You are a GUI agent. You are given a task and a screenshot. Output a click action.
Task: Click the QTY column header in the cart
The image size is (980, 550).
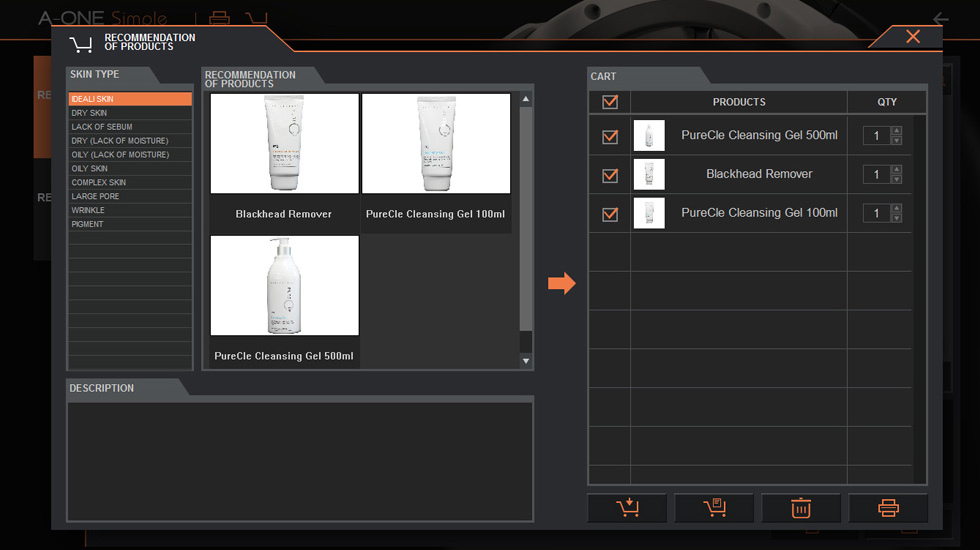point(886,102)
